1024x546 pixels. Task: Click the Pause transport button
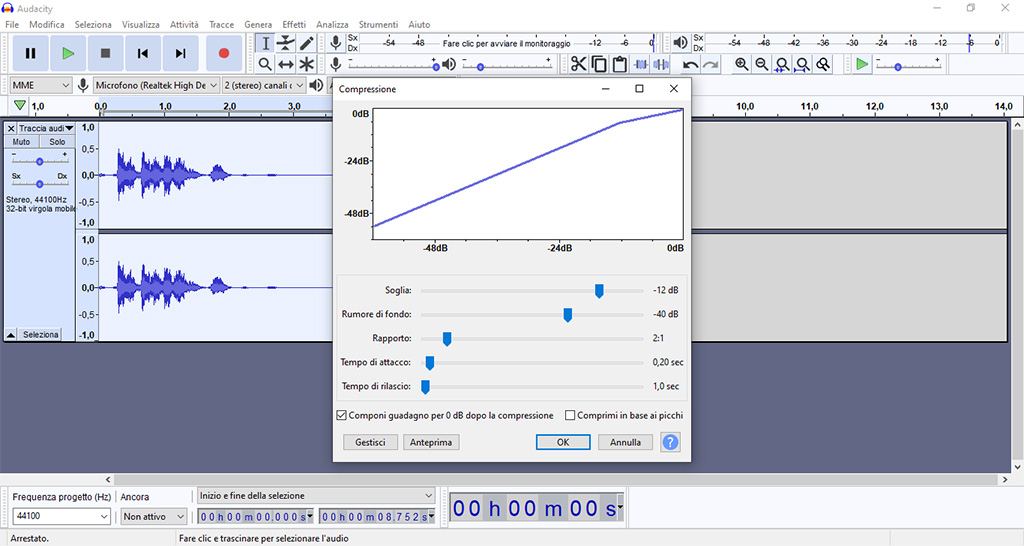(x=30, y=54)
